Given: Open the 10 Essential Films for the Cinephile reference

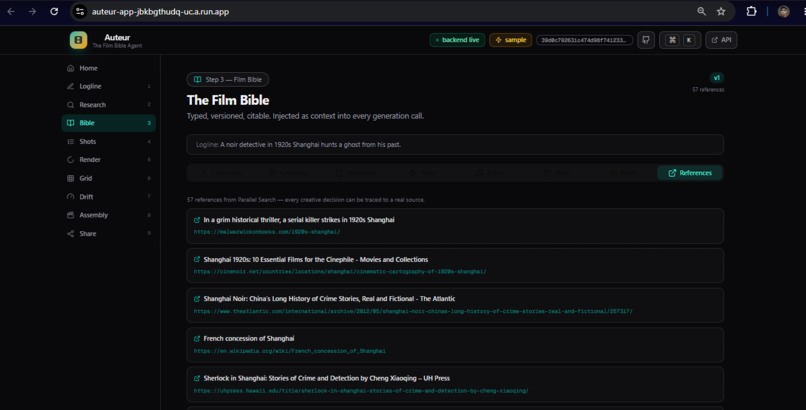Looking at the screenshot, I should coord(455,266).
